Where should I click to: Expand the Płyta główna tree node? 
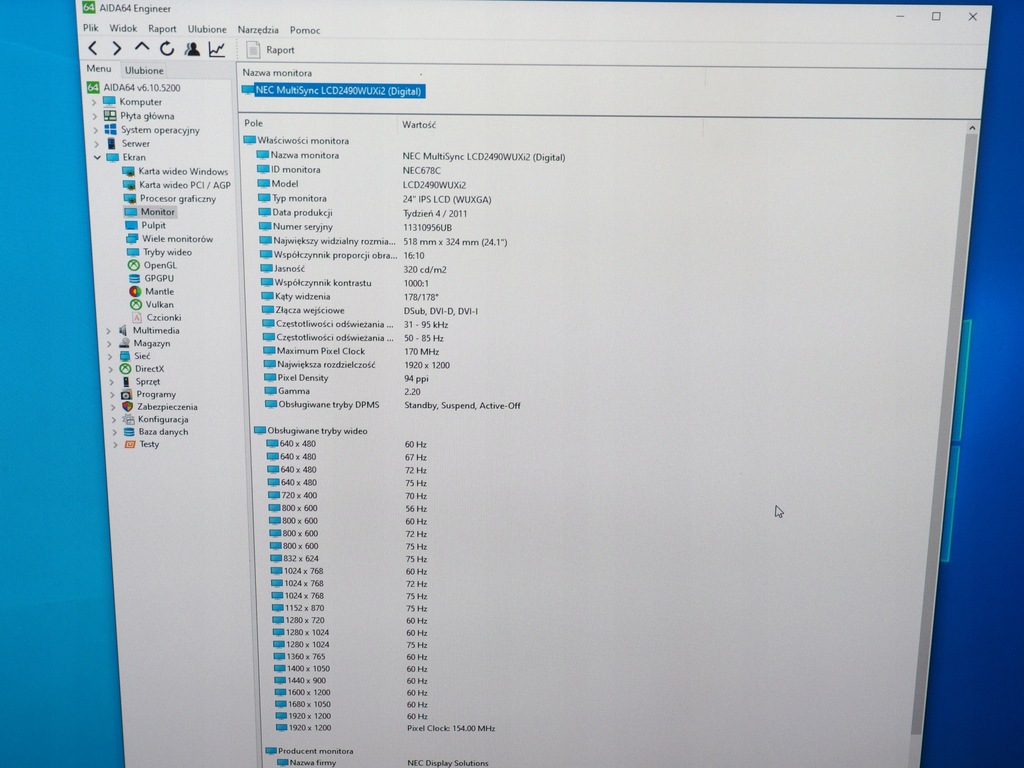pyautogui.click(x=95, y=116)
